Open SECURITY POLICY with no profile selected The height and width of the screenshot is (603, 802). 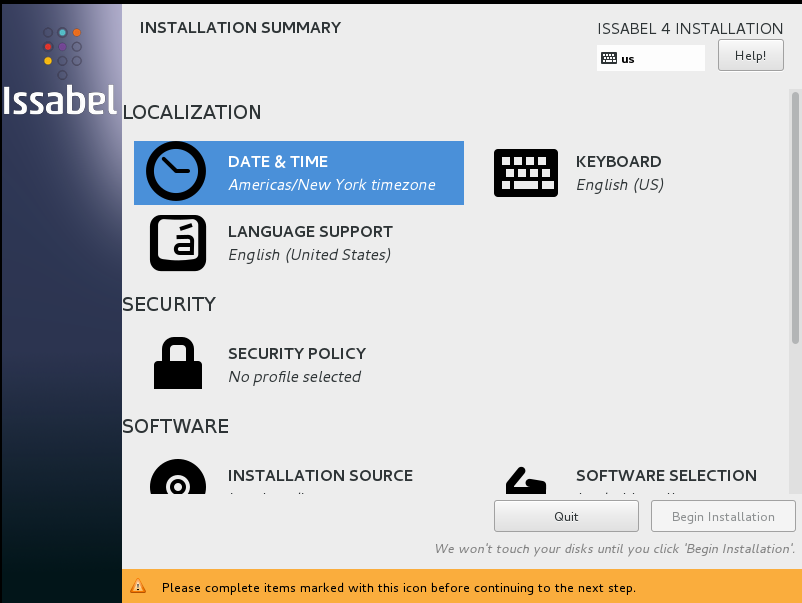pos(297,363)
